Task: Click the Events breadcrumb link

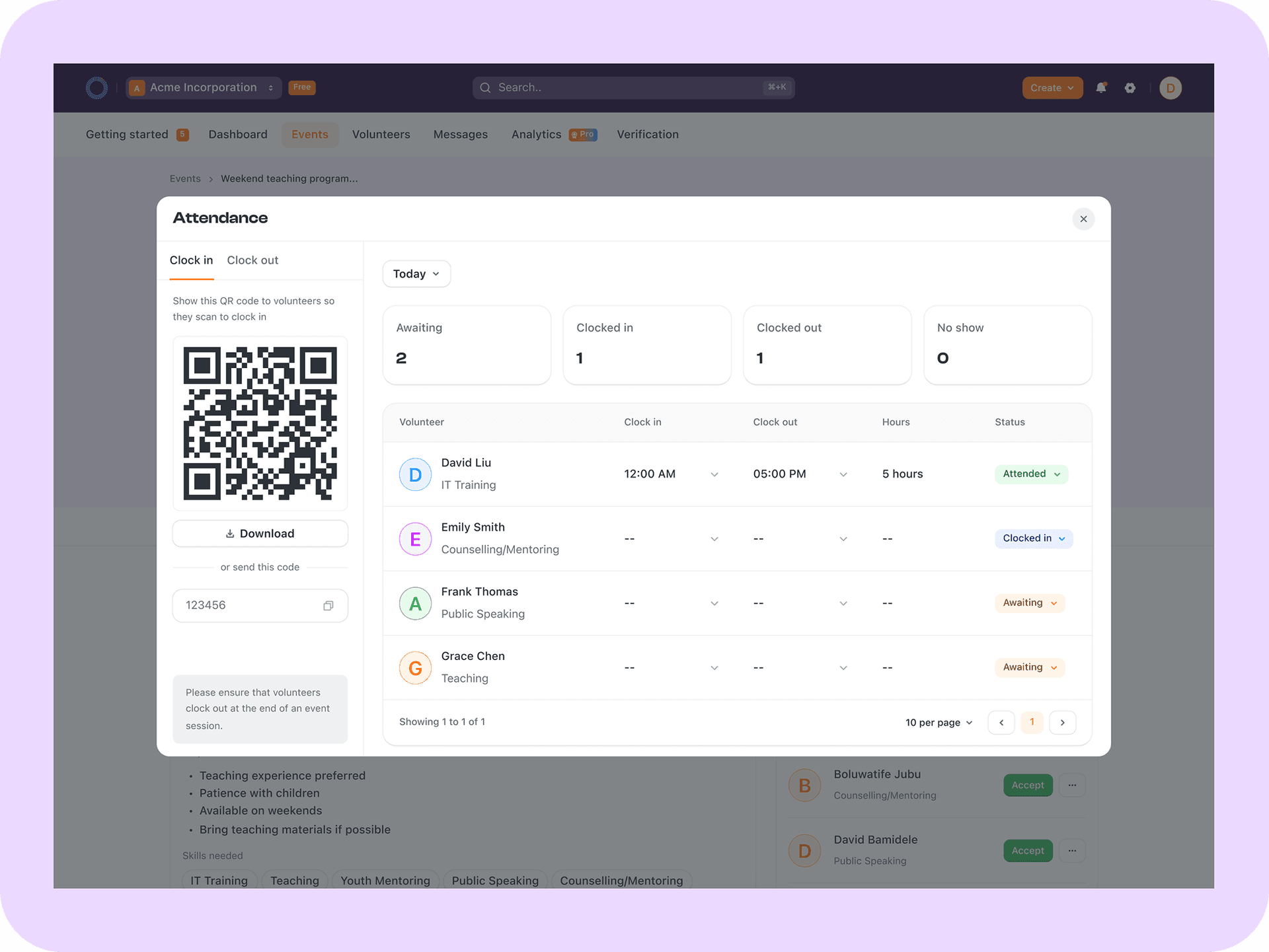Action: (185, 179)
